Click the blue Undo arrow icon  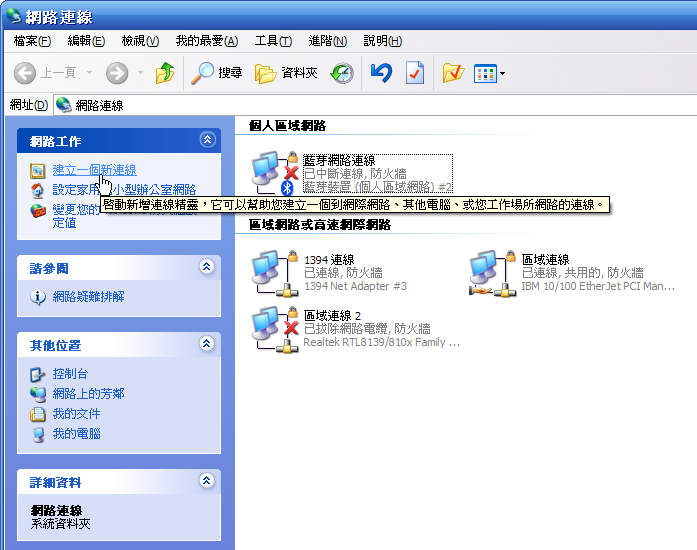coord(381,72)
